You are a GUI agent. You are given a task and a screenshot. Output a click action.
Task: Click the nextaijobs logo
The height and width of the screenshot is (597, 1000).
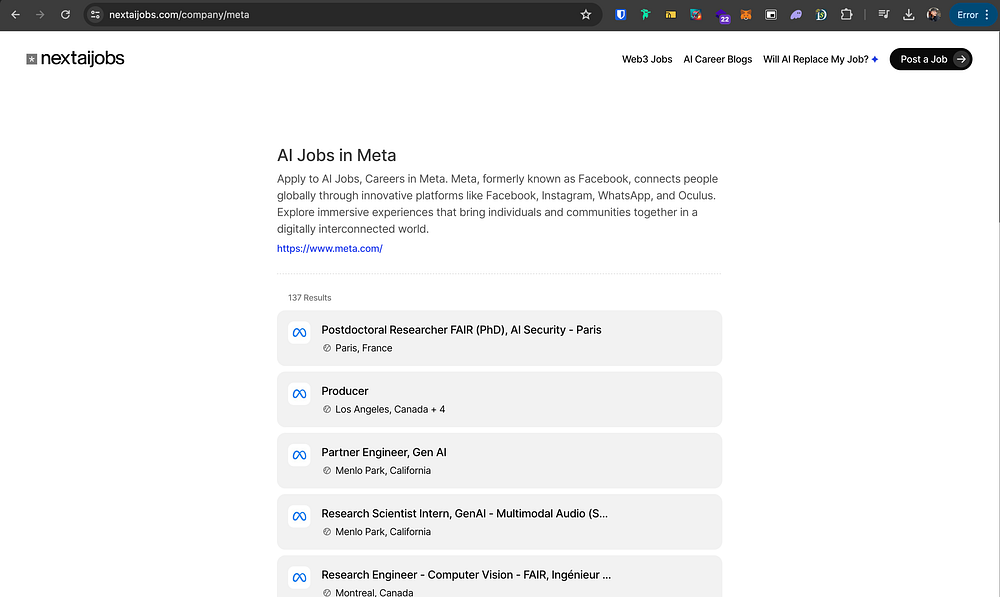click(76, 59)
